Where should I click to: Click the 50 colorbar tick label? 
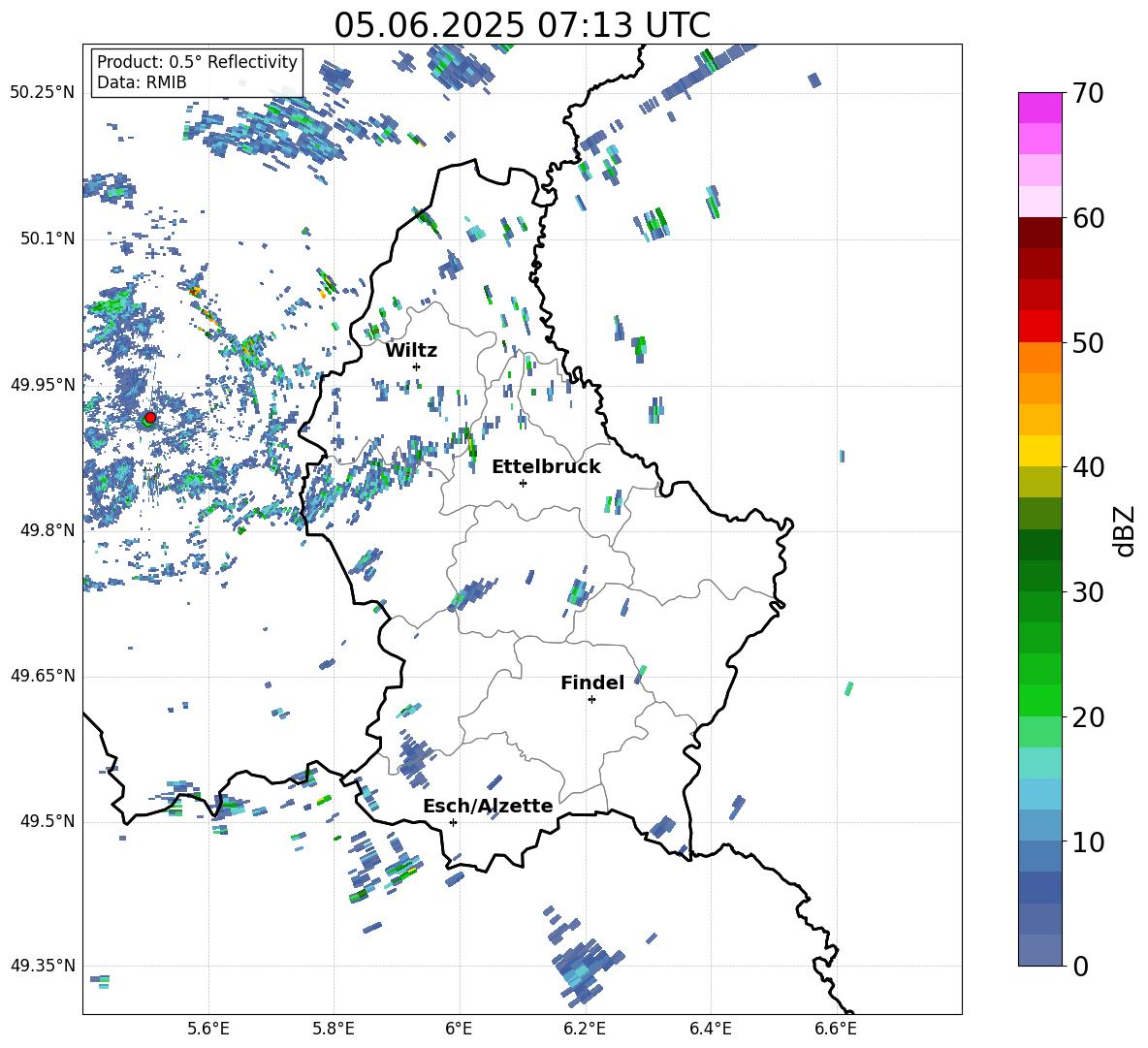[1088, 343]
